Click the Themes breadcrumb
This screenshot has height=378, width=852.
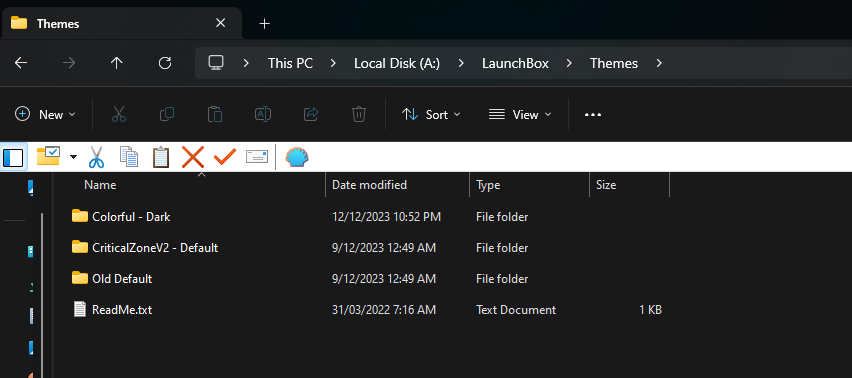(x=614, y=64)
